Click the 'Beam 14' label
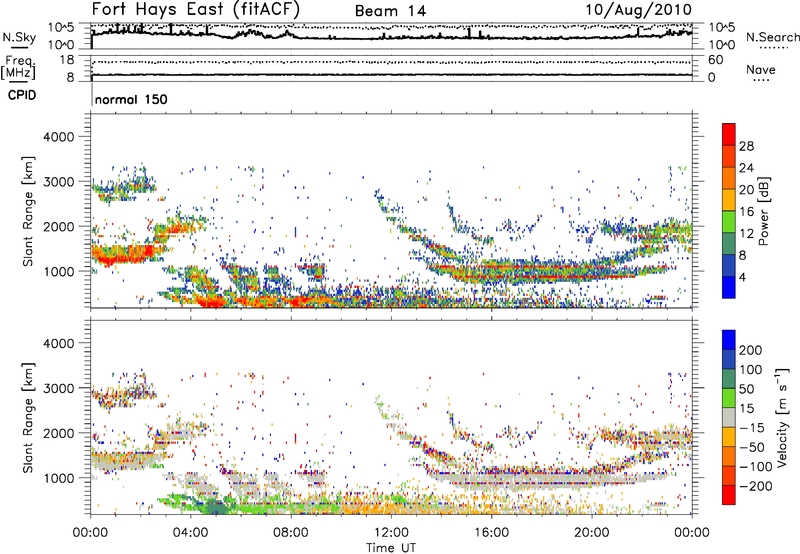This screenshot has height=554, width=800. click(x=390, y=11)
